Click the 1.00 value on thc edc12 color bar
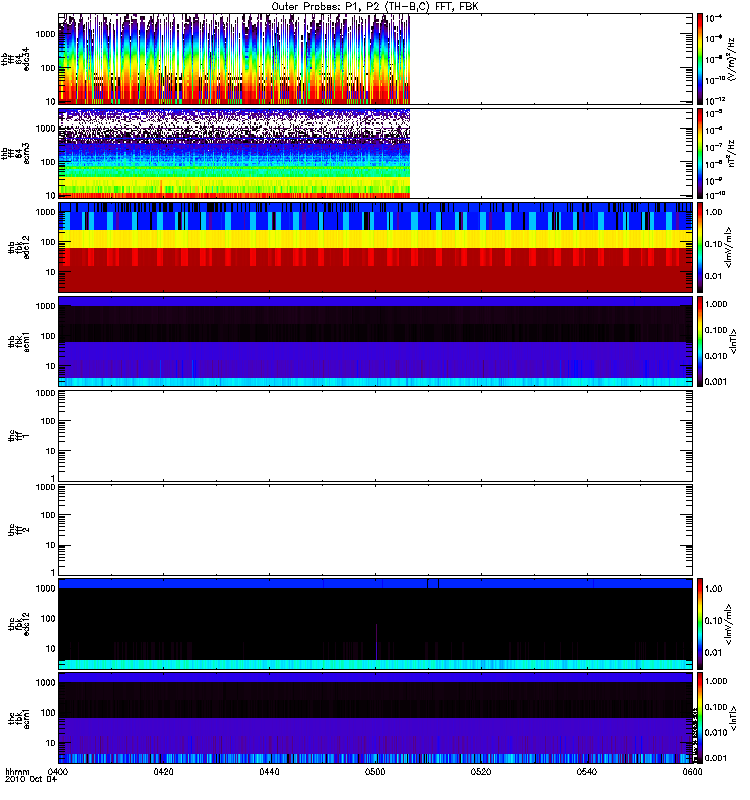Viewport: 750px width, 800px height. click(x=714, y=588)
